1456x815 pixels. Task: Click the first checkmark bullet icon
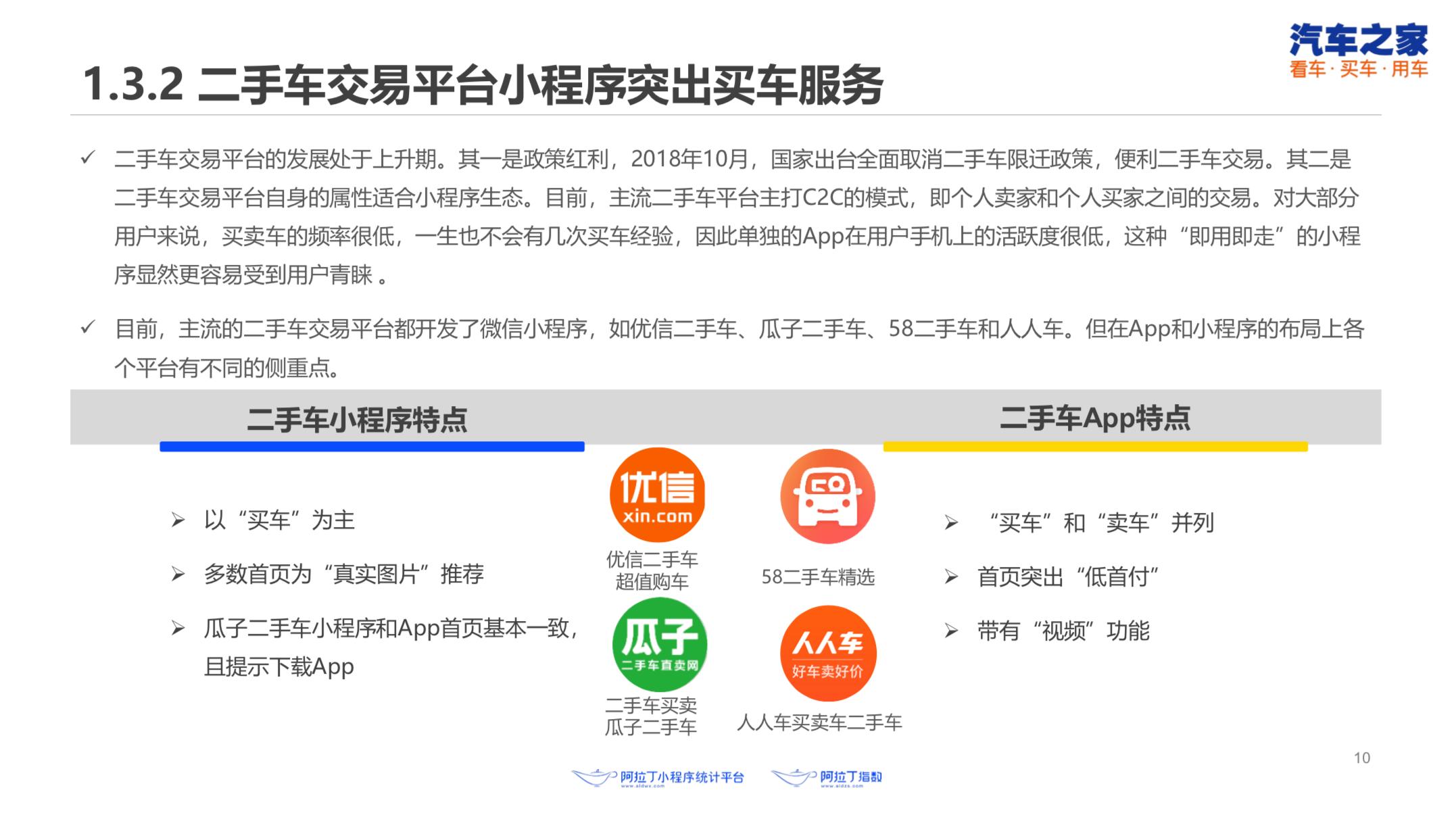coord(88,159)
